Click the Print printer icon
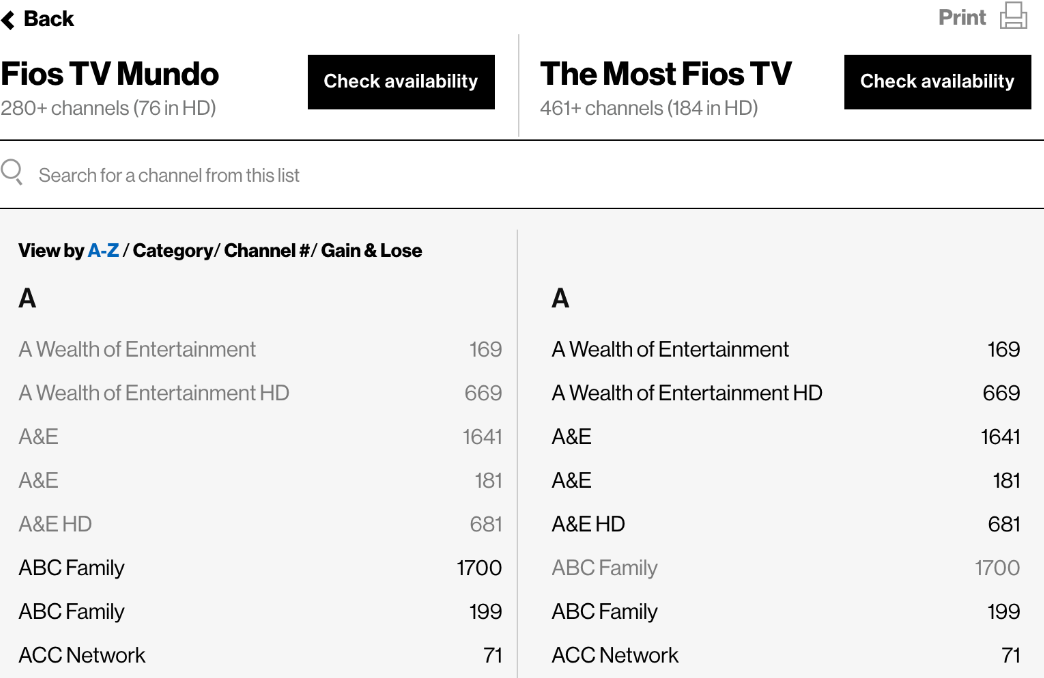The height and width of the screenshot is (678, 1044). [1015, 16]
